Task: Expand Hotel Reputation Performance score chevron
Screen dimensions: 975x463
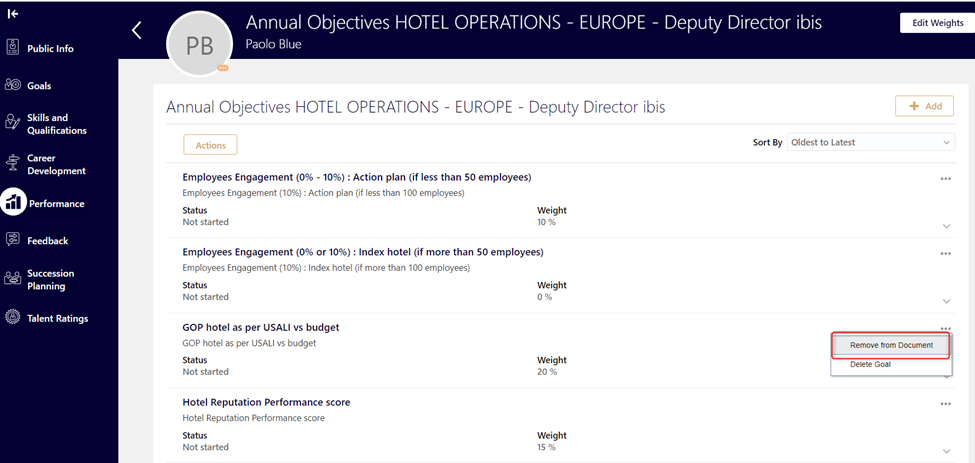Action: pos(946,451)
